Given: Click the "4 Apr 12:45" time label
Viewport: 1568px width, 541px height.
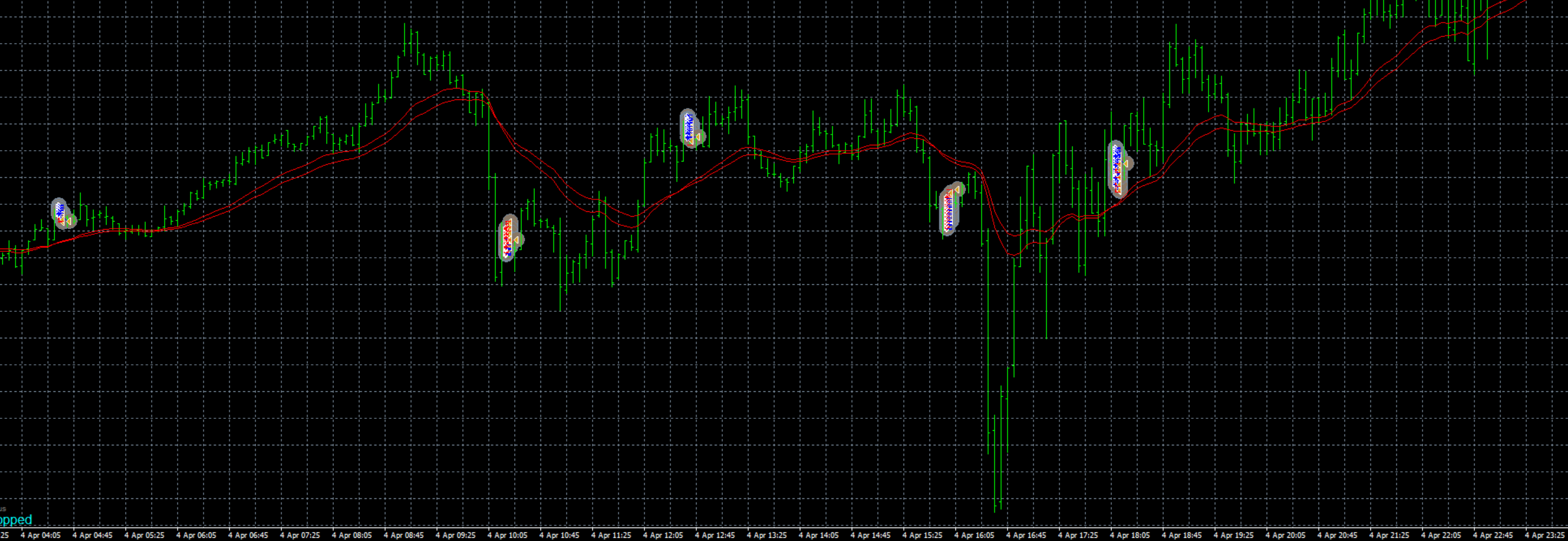Looking at the screenshot, I should click(x=715, y=536).
